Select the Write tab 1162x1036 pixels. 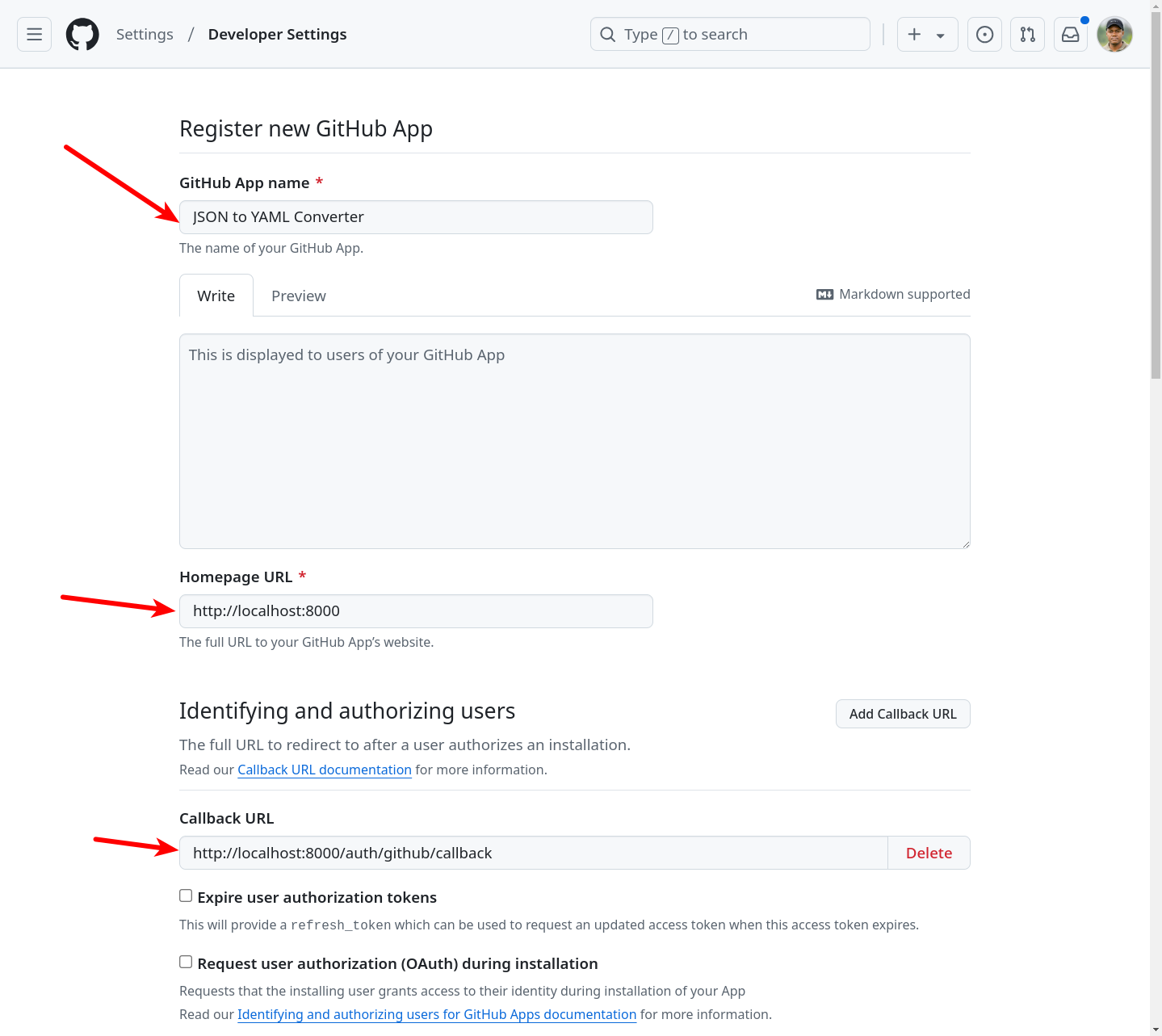(216, 296)
